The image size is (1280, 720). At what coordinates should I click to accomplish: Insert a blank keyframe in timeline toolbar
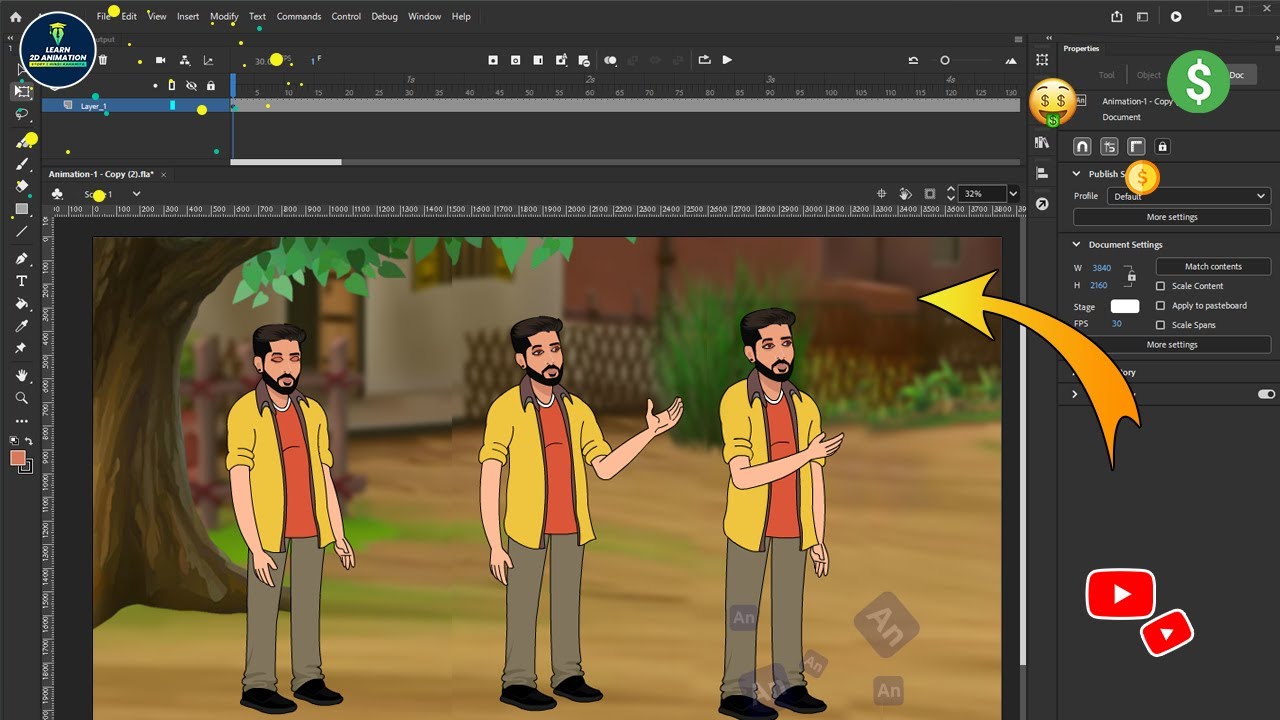coord(515,60)
